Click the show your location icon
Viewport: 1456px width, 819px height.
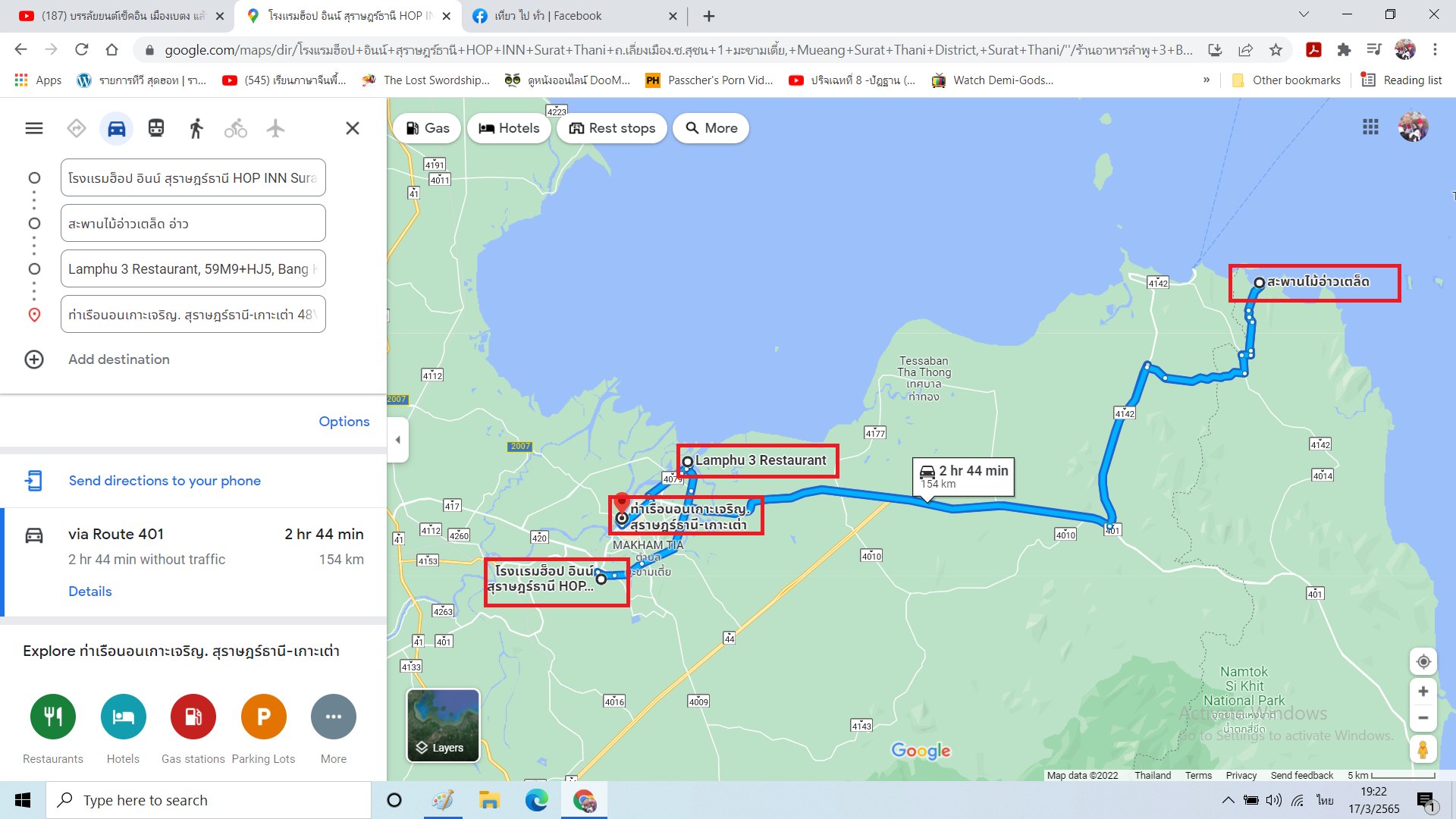point(1423,661)
